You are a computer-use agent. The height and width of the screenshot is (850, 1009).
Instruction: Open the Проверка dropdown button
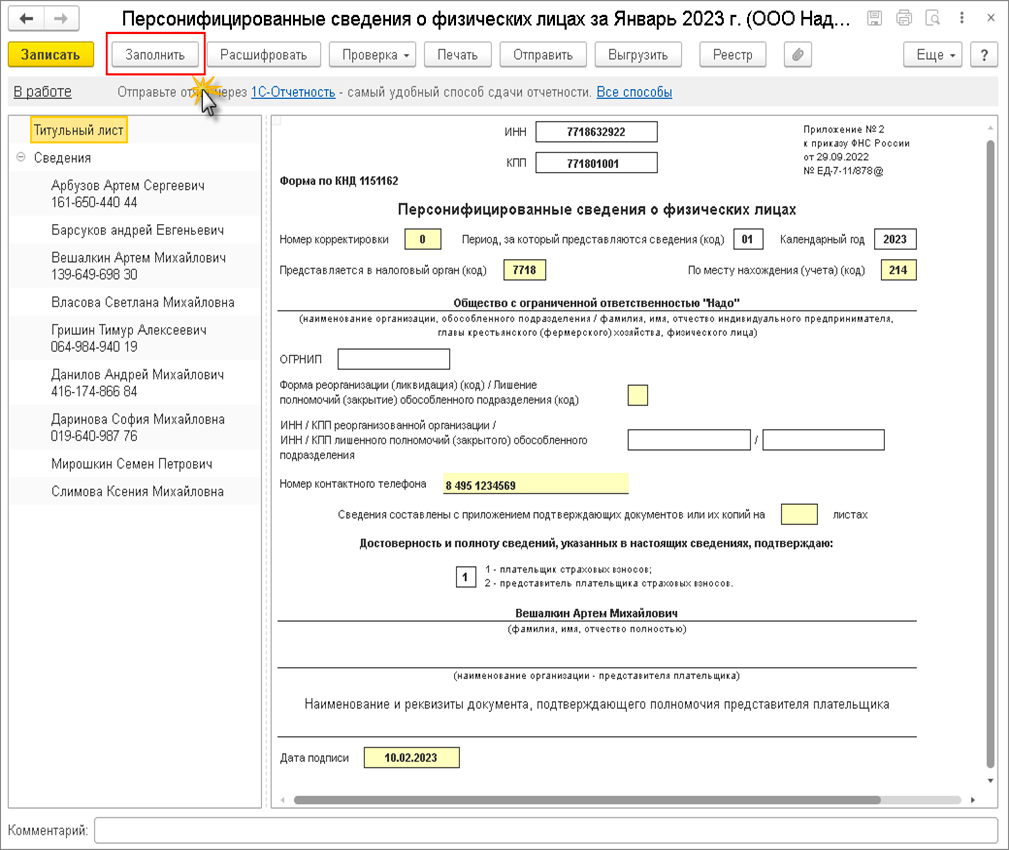point(373,55)
